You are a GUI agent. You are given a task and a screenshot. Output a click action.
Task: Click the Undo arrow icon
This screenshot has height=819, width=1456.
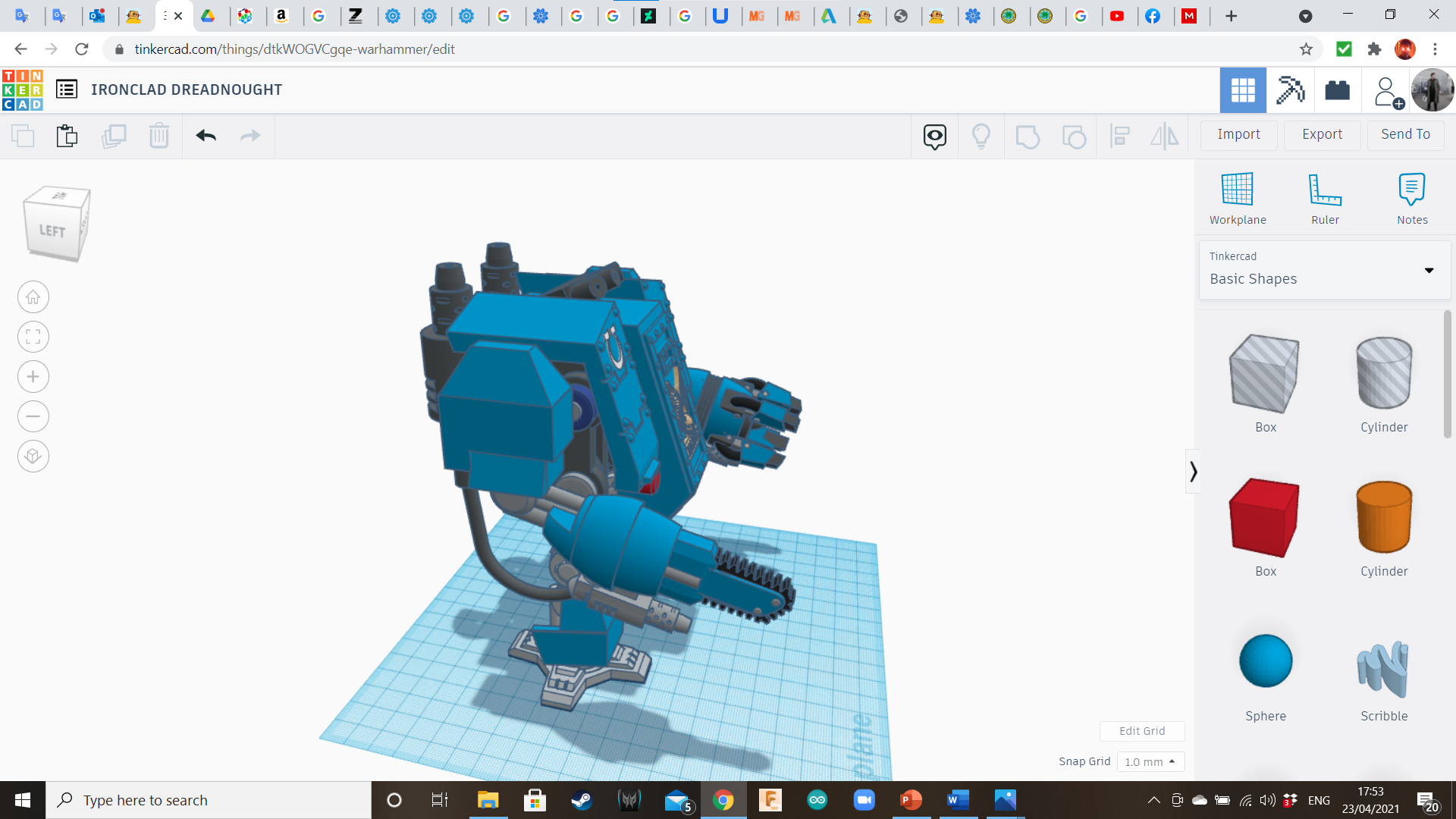206,136
